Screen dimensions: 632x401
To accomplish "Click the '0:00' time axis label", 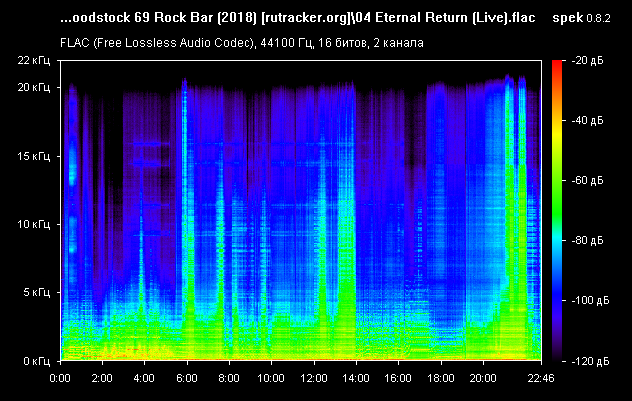I will (60, 378).
